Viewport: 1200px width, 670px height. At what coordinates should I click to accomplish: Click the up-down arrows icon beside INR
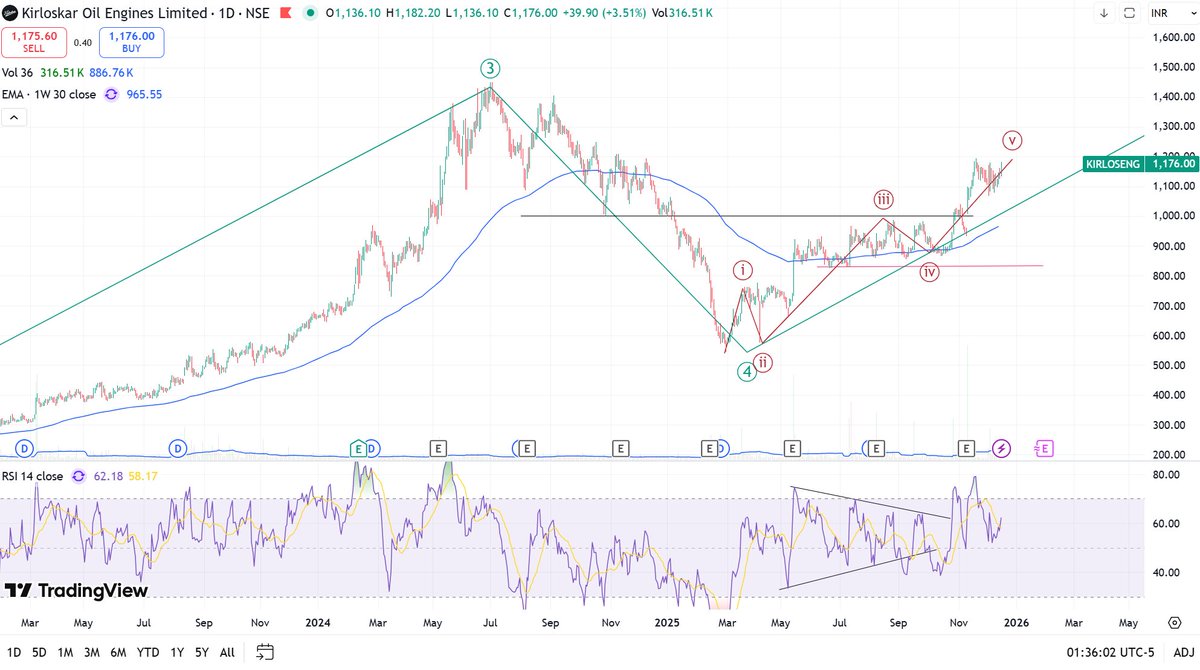pyautogui.click(x=1128, y=13)
